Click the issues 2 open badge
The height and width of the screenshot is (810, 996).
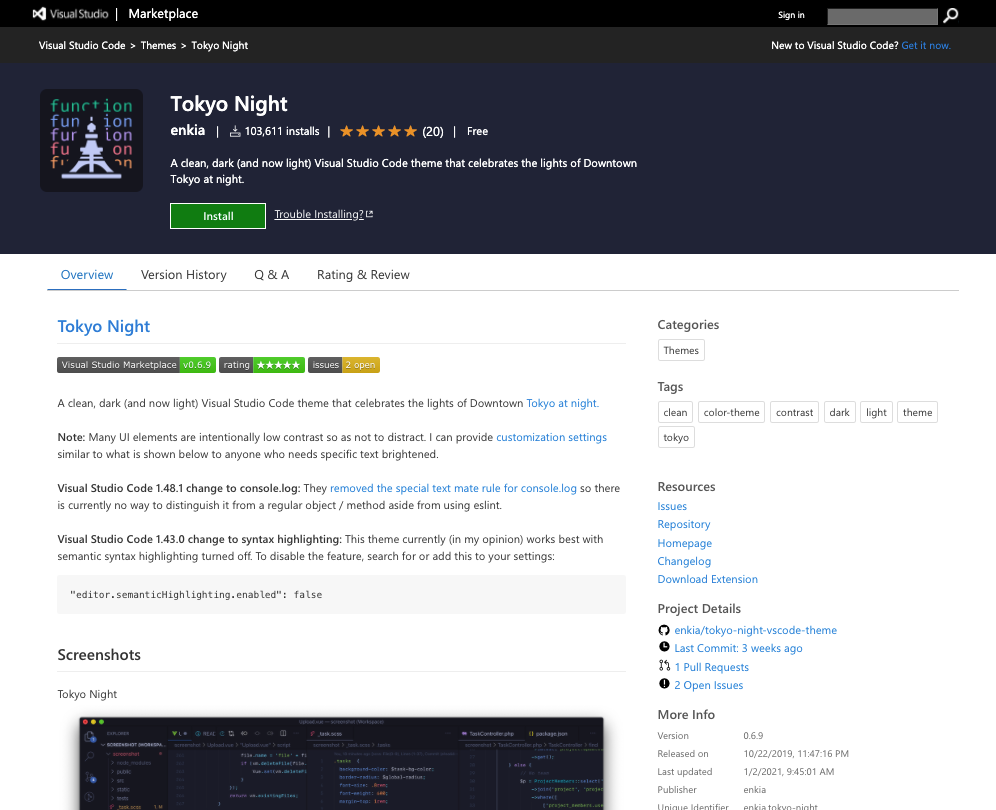pyautogui.click(x=344, y=365)
